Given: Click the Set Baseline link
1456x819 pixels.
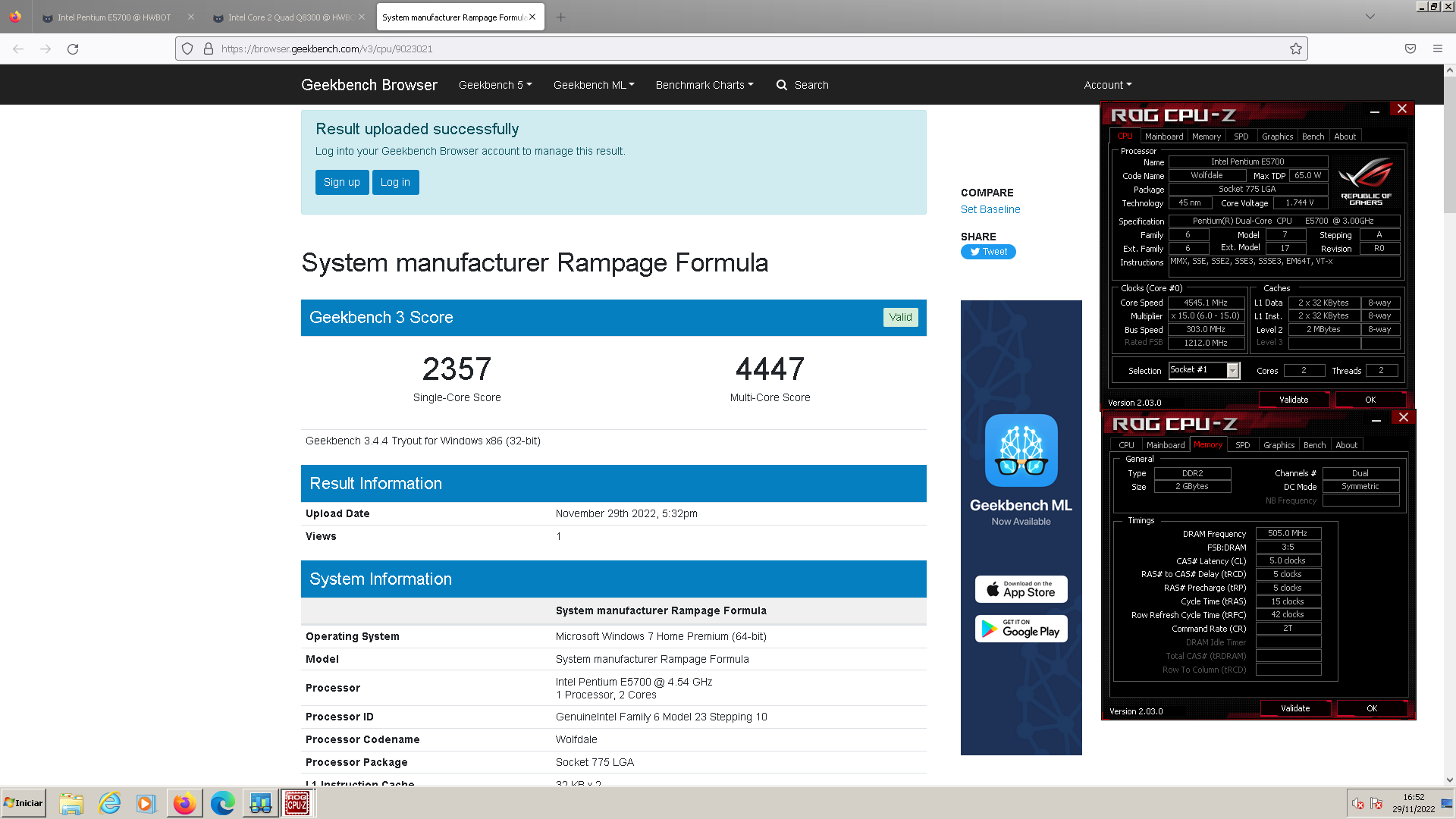Looking at the screenshot, I should tap(990, 209).
